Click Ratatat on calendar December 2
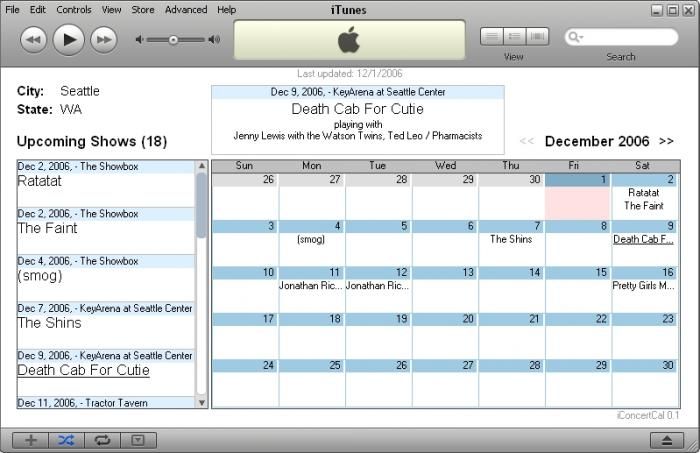This screenshot has width=700, height=453. pyautogui.click(x=643, y=193)
